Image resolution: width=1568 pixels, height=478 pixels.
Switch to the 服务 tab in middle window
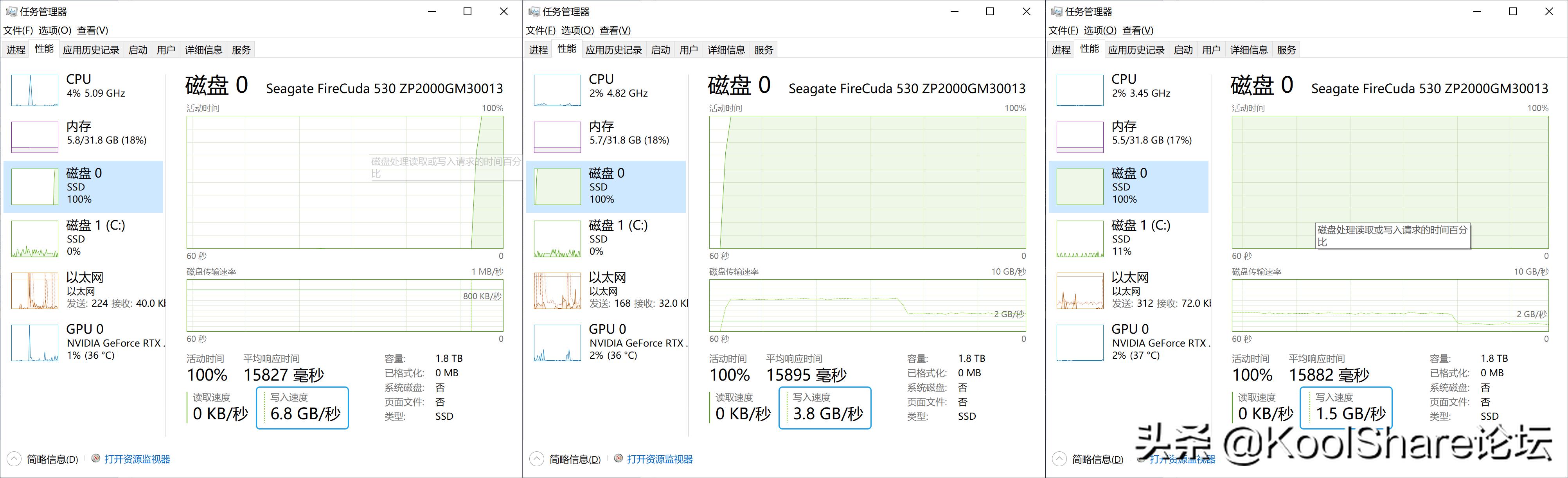click(763, 49)
